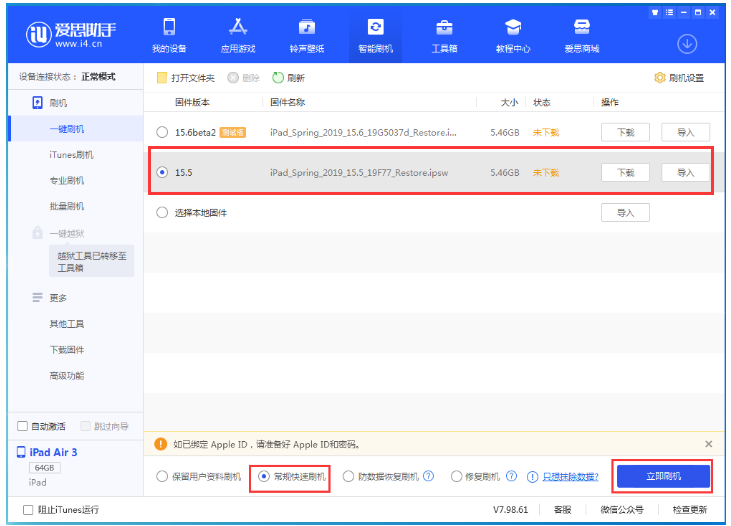
Task: Click 客服 in the status bar
Action: pyautogui.click(x=562, y=510)
